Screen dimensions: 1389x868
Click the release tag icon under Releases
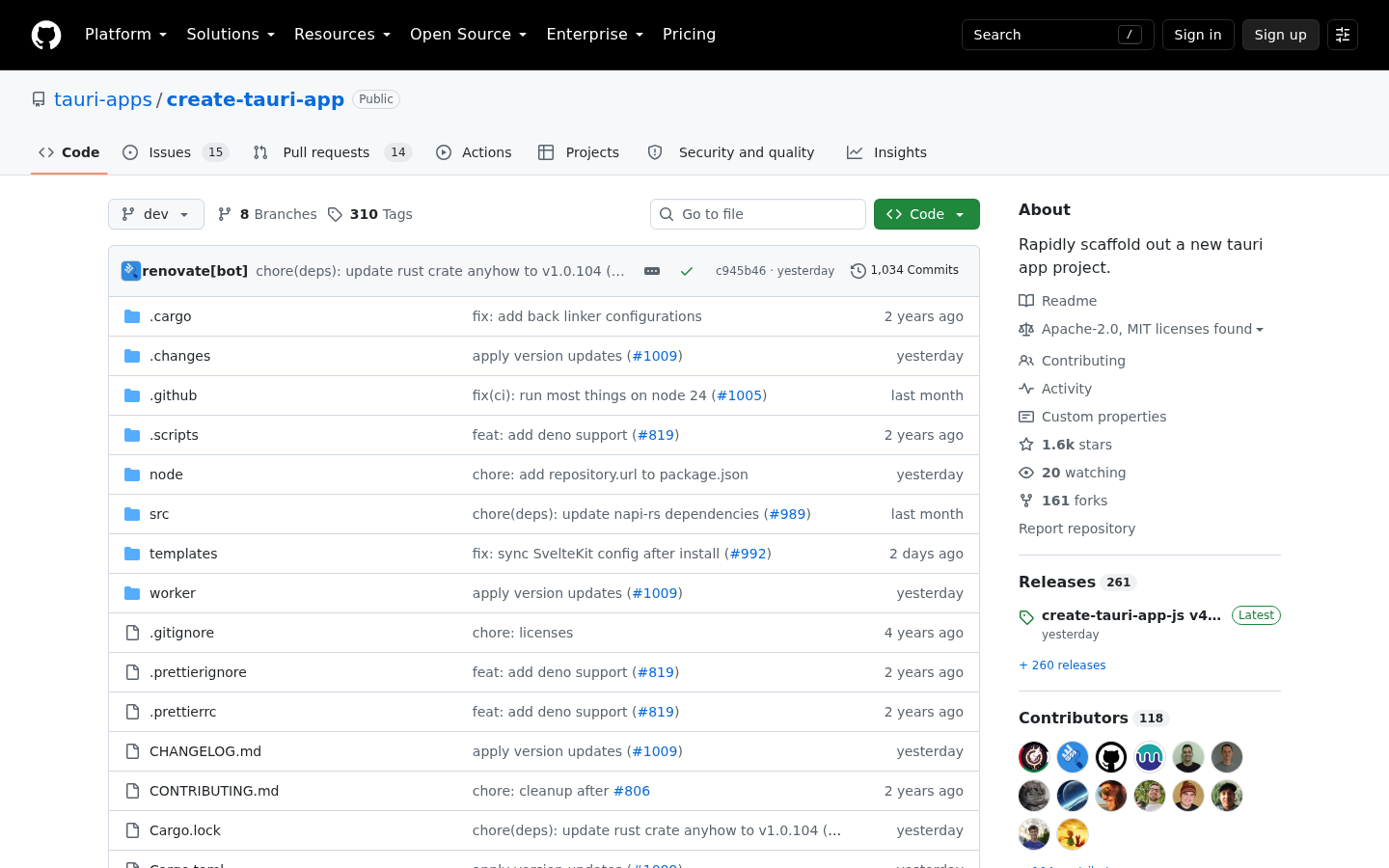coord(1026,617)
